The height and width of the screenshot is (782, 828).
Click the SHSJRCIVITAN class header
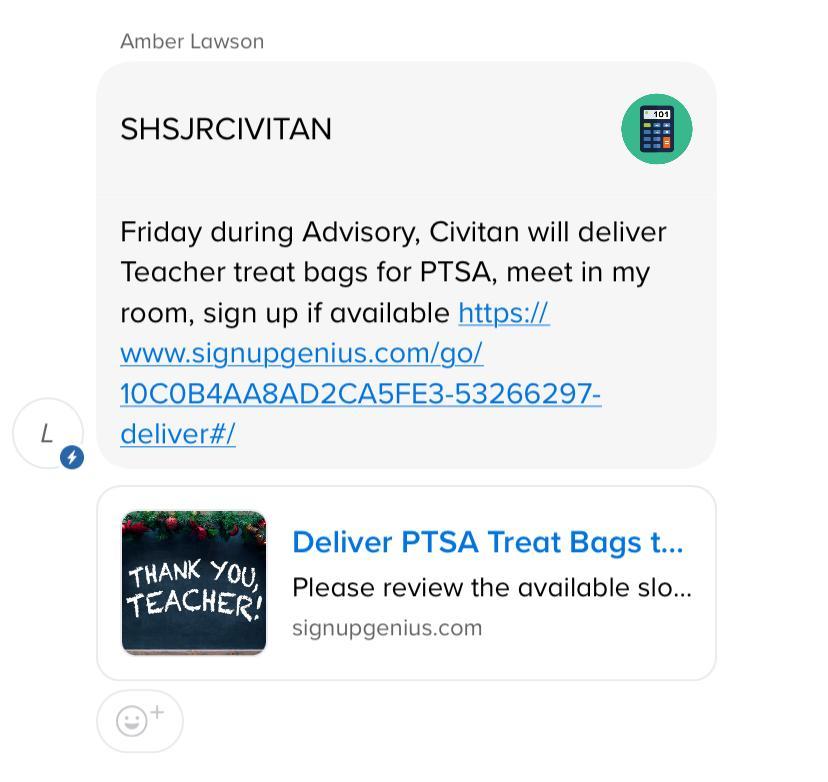tap(226, 129)
